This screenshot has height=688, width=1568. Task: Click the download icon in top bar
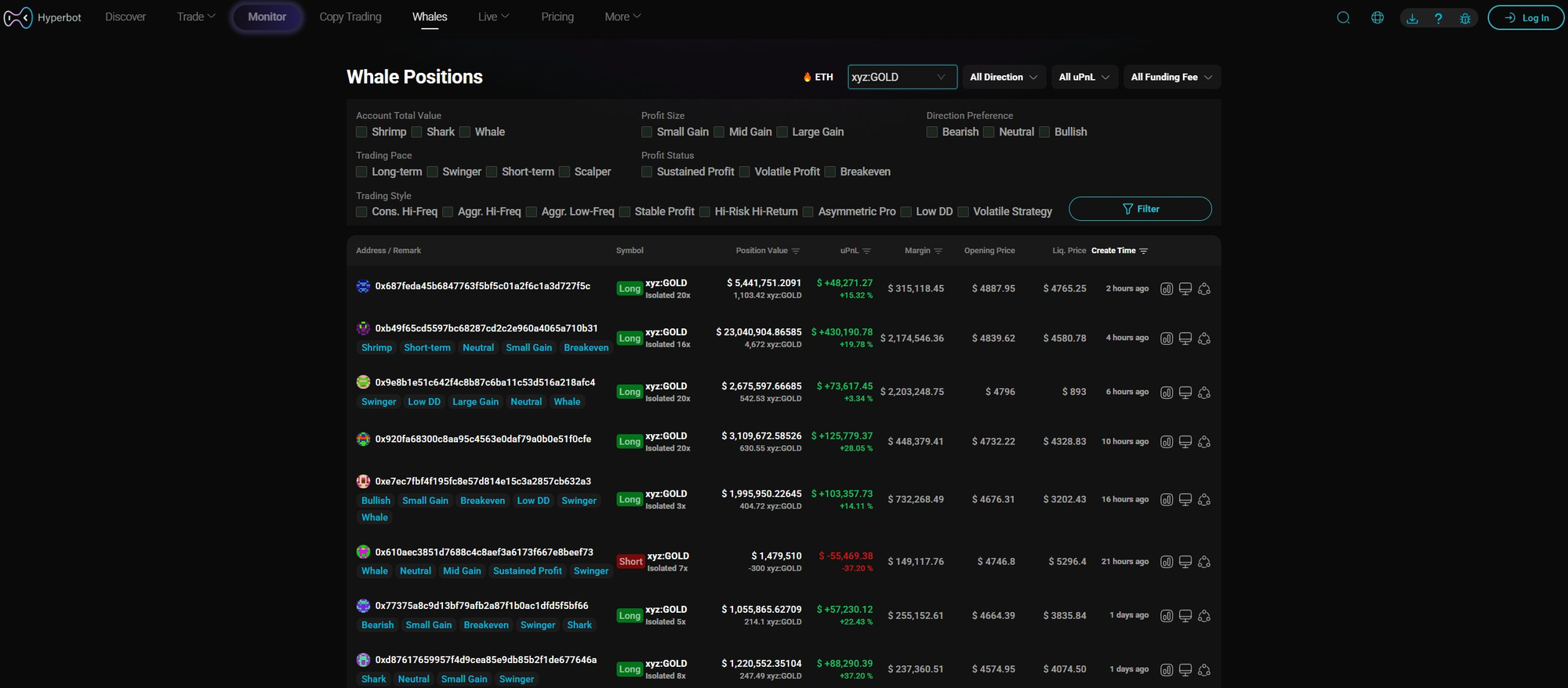(x=1412, y=18)
